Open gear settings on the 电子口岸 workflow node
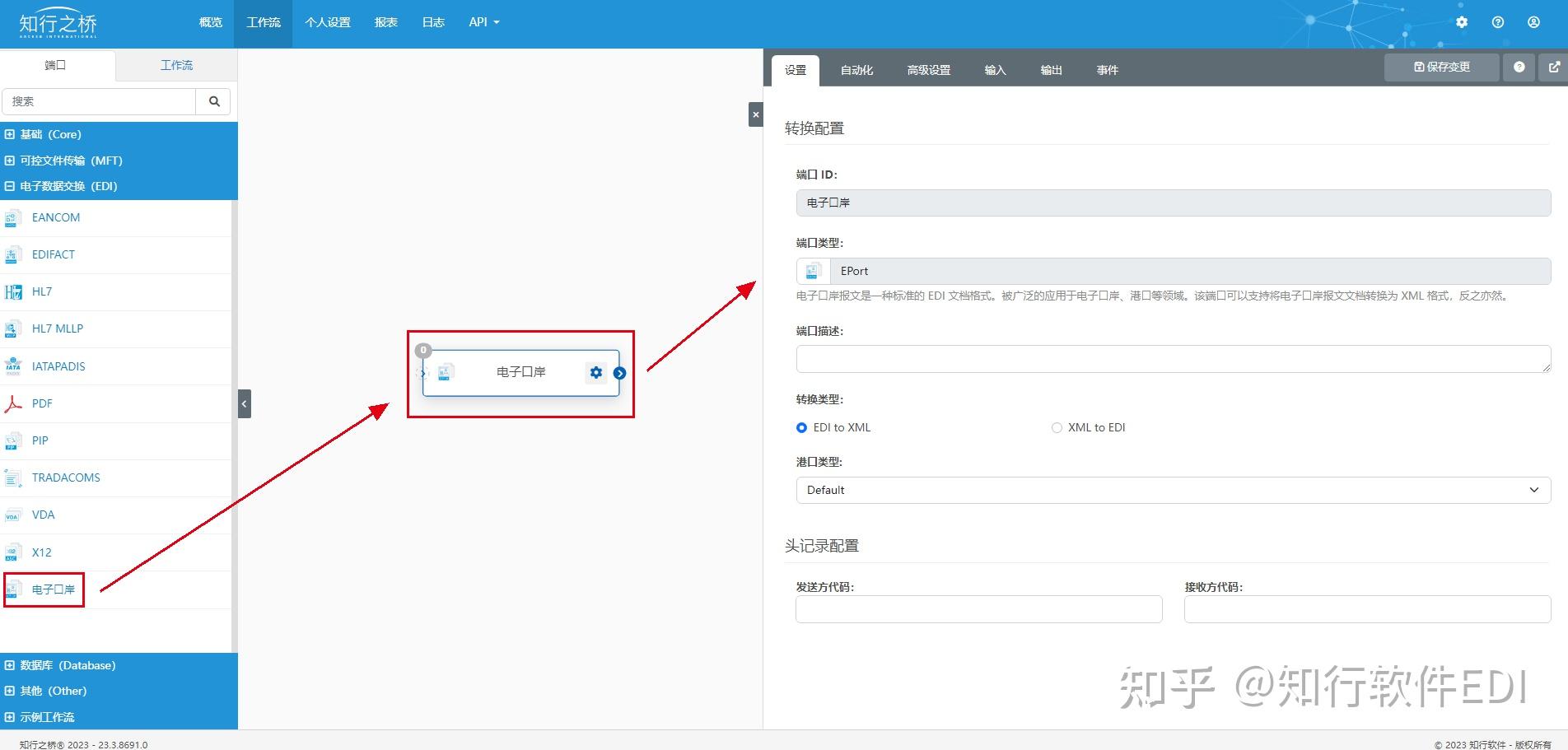The height and width of the screenshot is (750, 1568). click(x=595, y=372)
